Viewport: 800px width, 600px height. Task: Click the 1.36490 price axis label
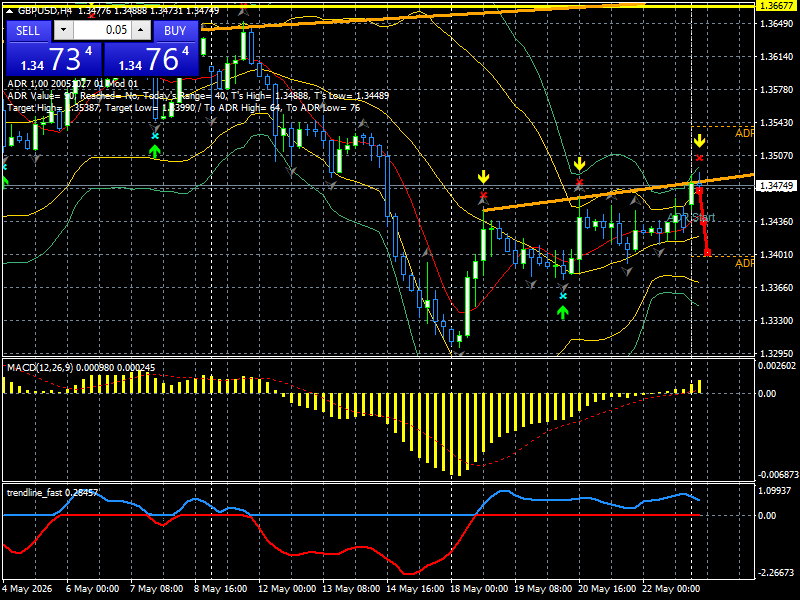click(x=776, y=23)
